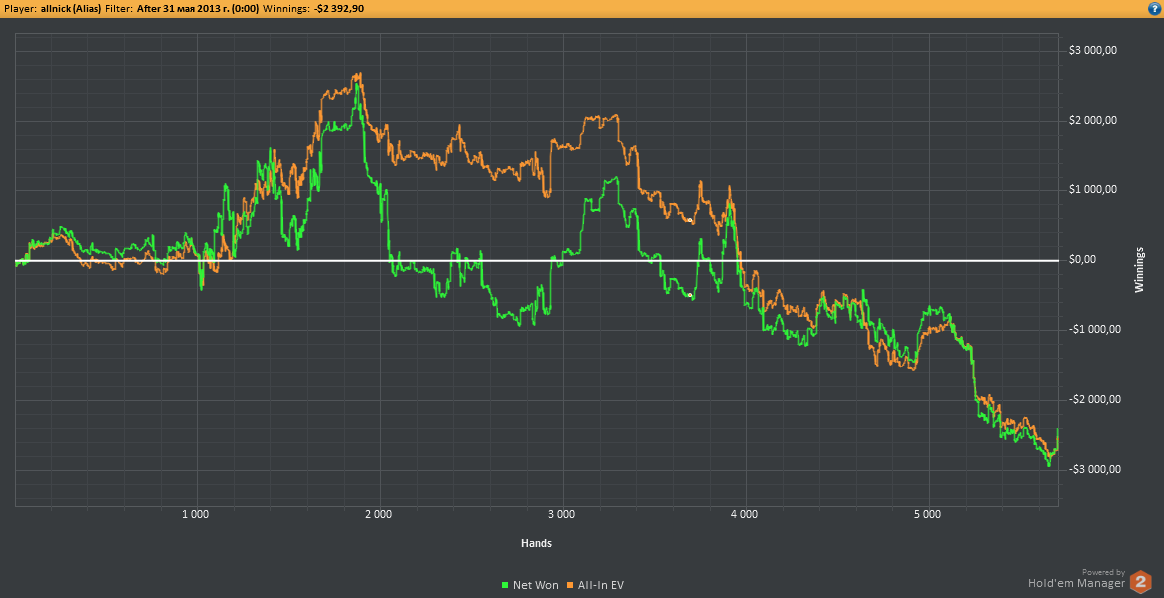Click the orange All-In EV legend square
The height and width of the screenshot is (598, 1164).
click(x=569, y=585)
